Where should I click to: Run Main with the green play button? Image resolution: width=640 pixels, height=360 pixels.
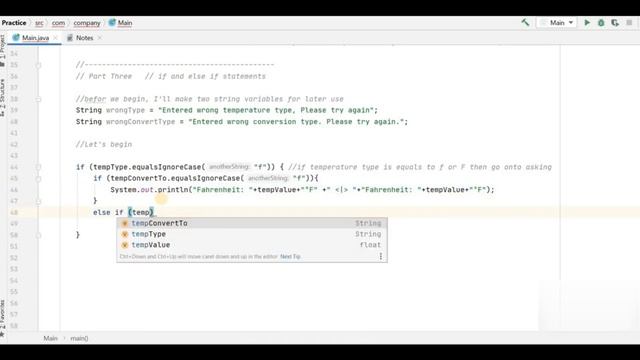pos(587,23)
